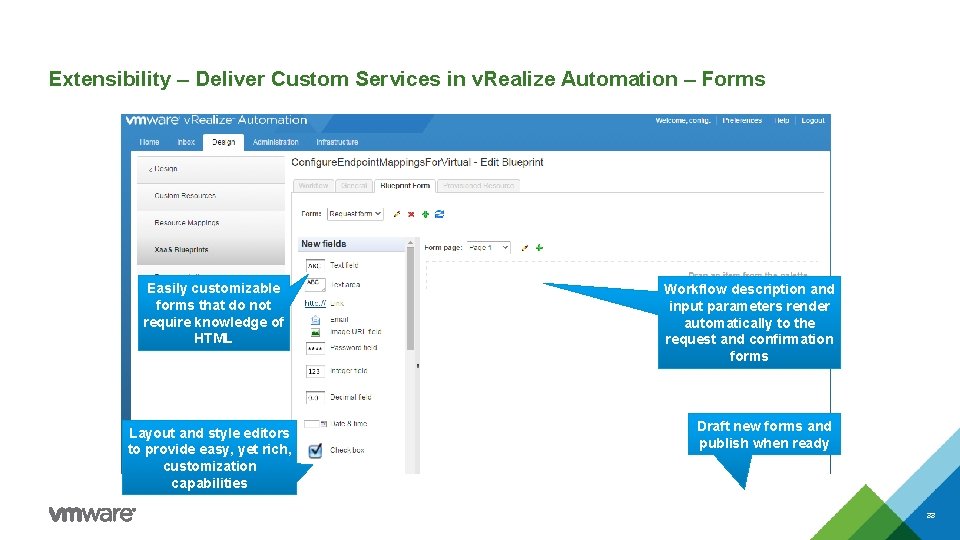Click the 'Text field' label in palette
Screen dimensions: 960x540
pos(344,266)
